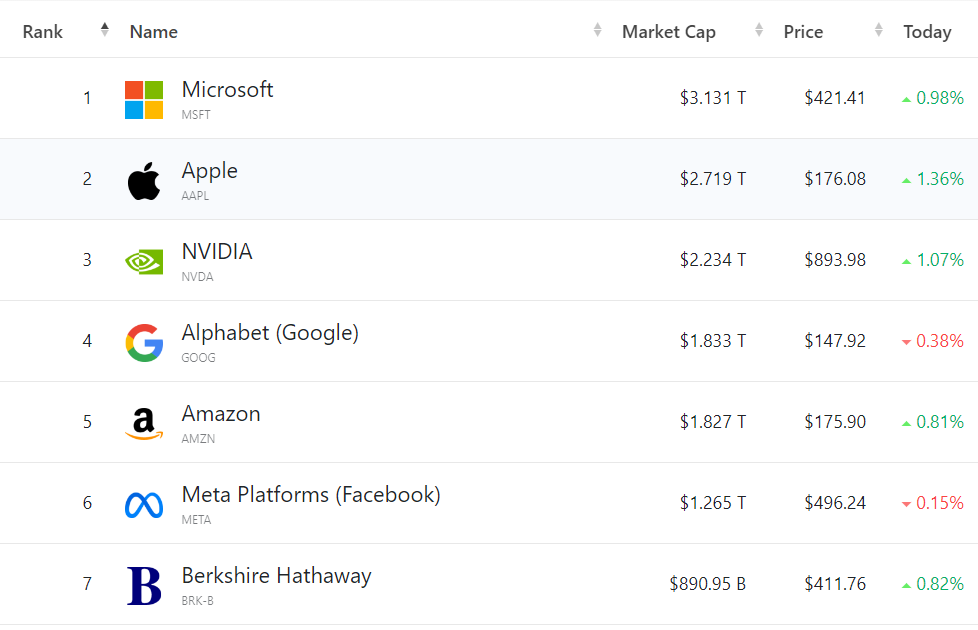Click the Today column header
The height and width of the screenshot is (630, 978).
tap(927, 32)
